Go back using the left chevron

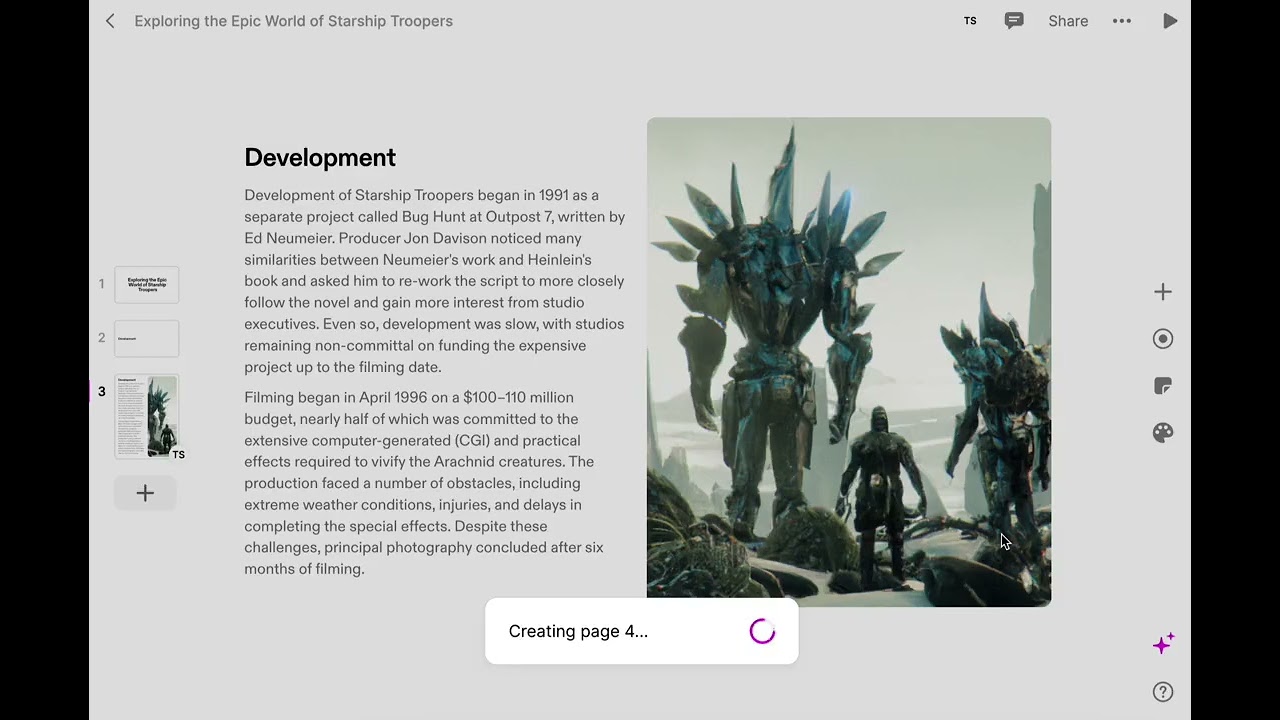[x=110, y=21]
